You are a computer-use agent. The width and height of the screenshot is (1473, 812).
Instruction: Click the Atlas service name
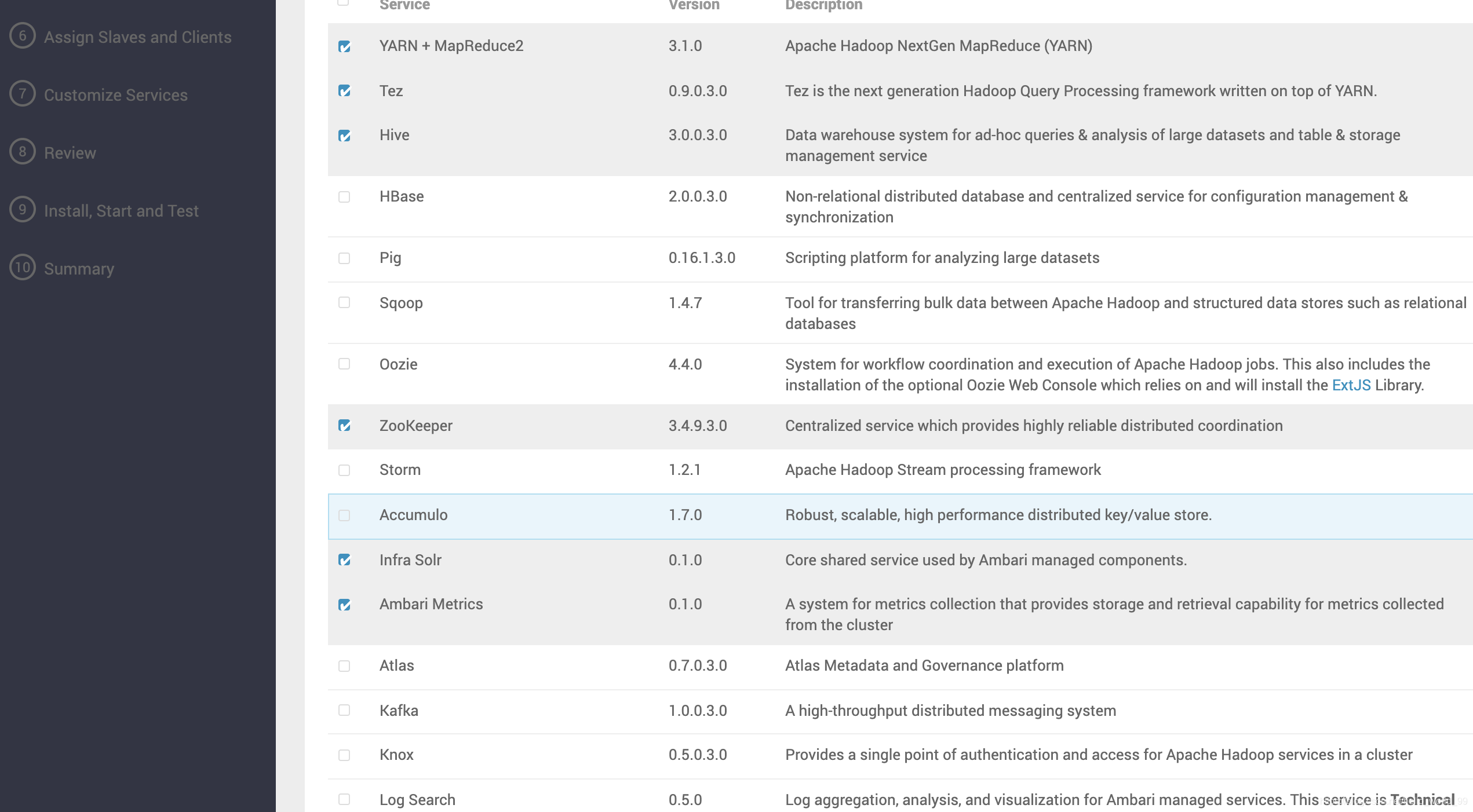pyautogui.click(x=396, y=665)
